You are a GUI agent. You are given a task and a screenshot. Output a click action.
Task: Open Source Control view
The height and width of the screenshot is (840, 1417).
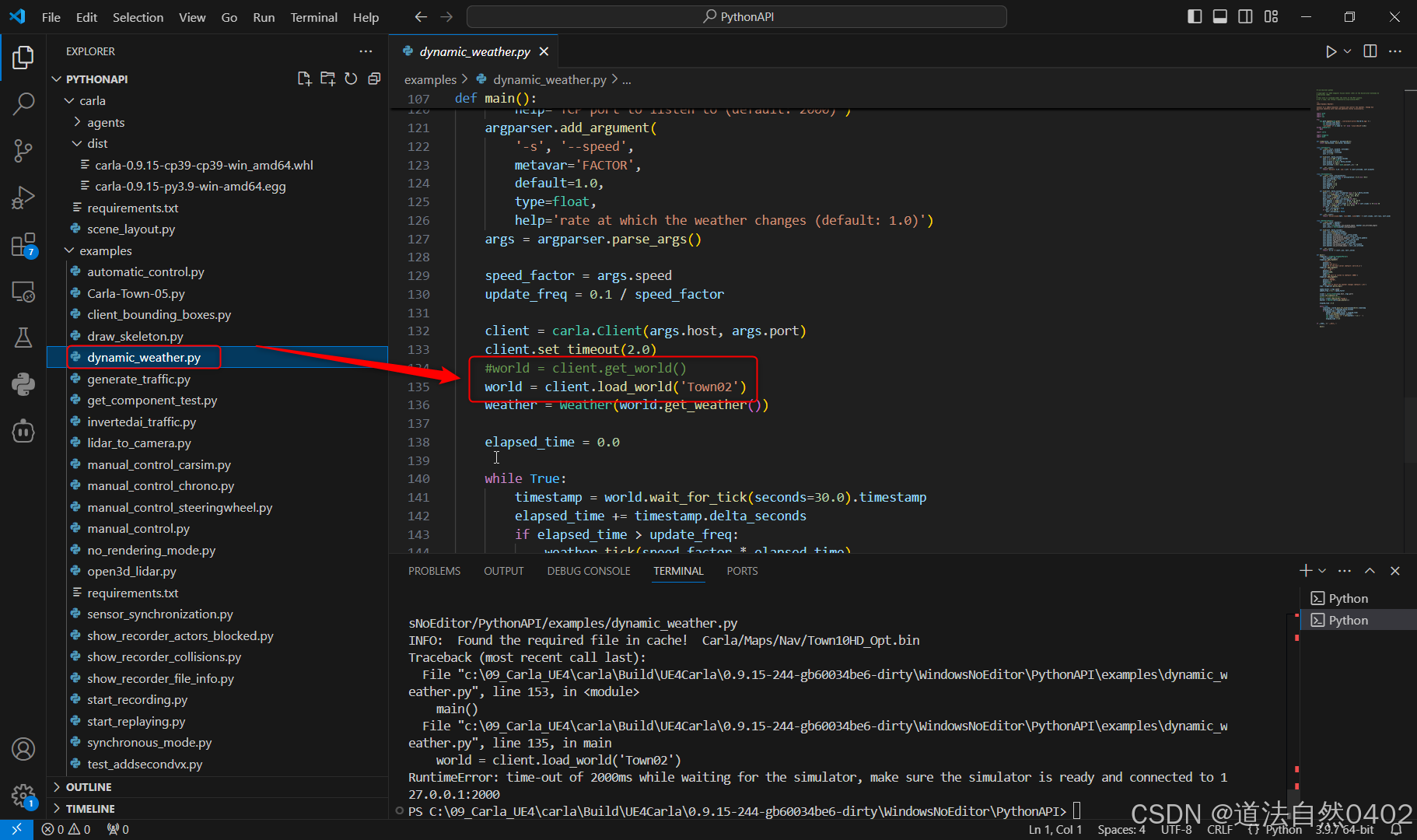[23, 150]
